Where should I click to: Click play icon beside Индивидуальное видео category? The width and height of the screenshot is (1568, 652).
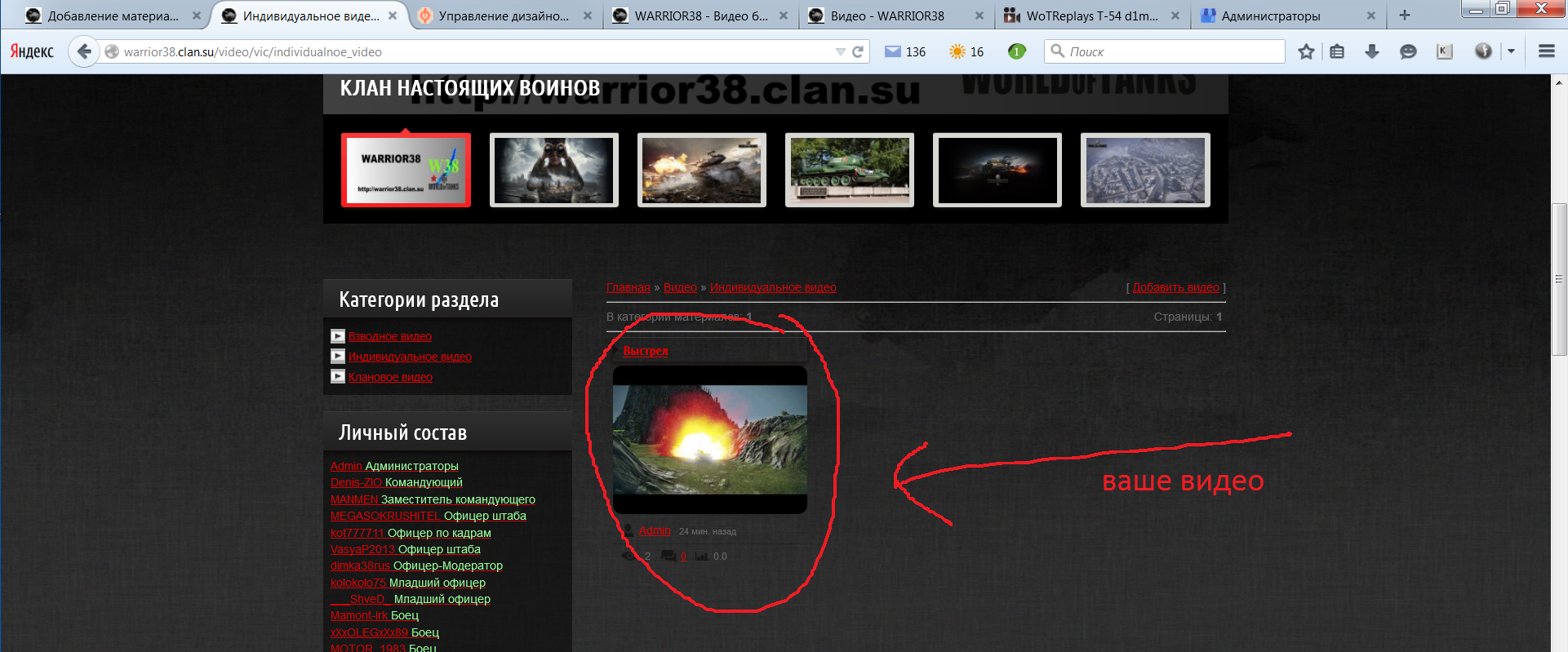338,356
